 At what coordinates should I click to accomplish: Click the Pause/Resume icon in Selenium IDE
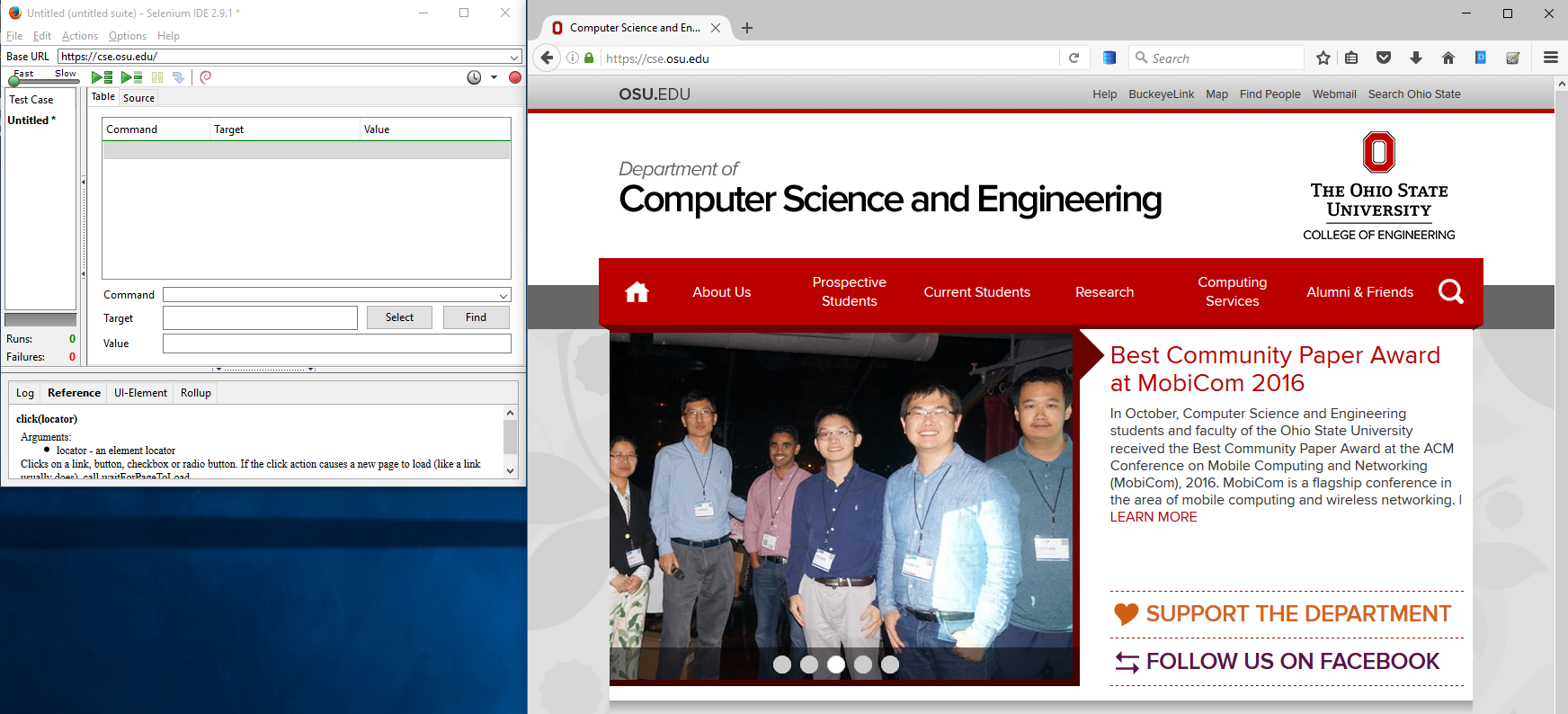pos(157,77)
